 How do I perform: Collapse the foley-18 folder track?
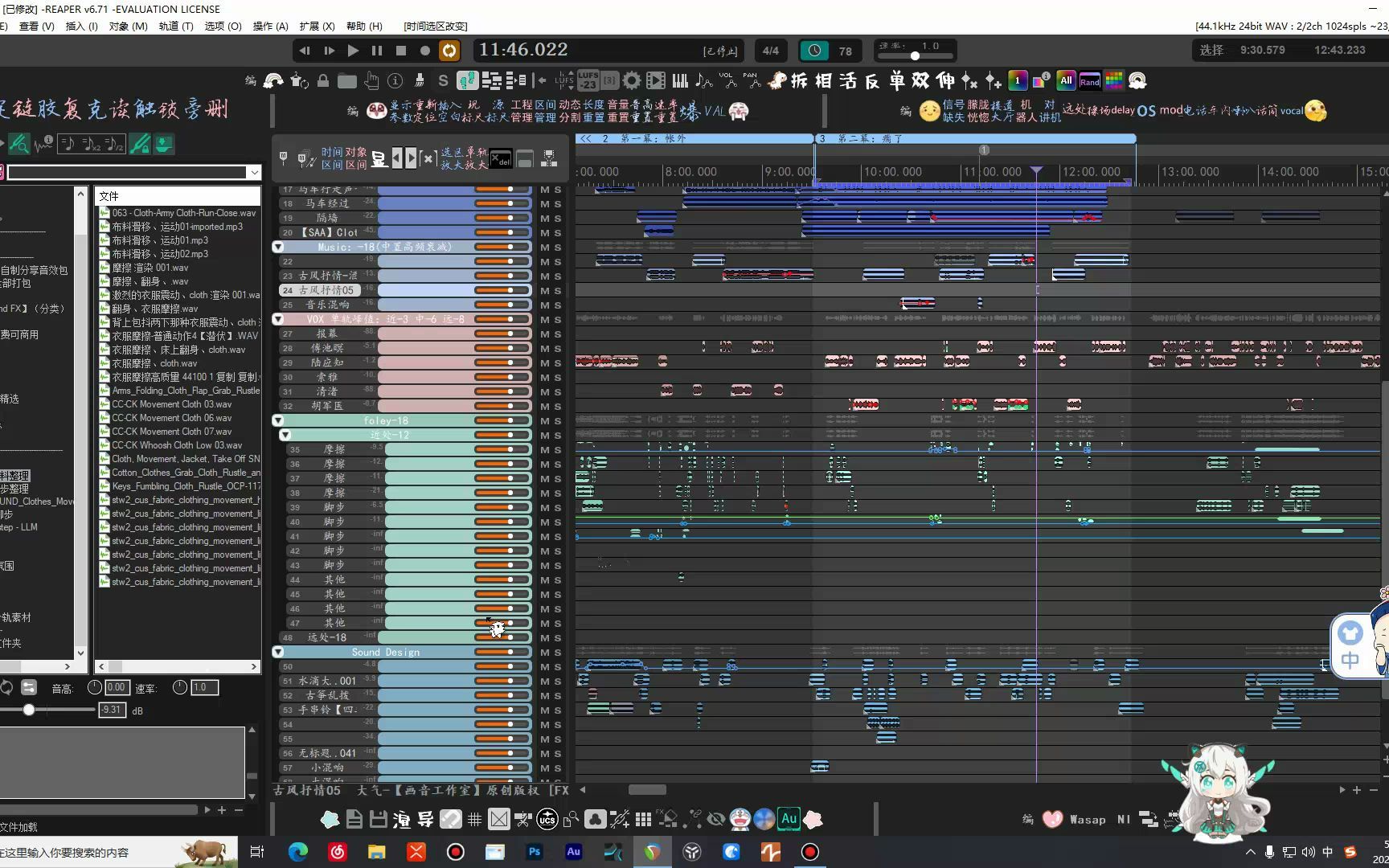(x=278, y=420)
